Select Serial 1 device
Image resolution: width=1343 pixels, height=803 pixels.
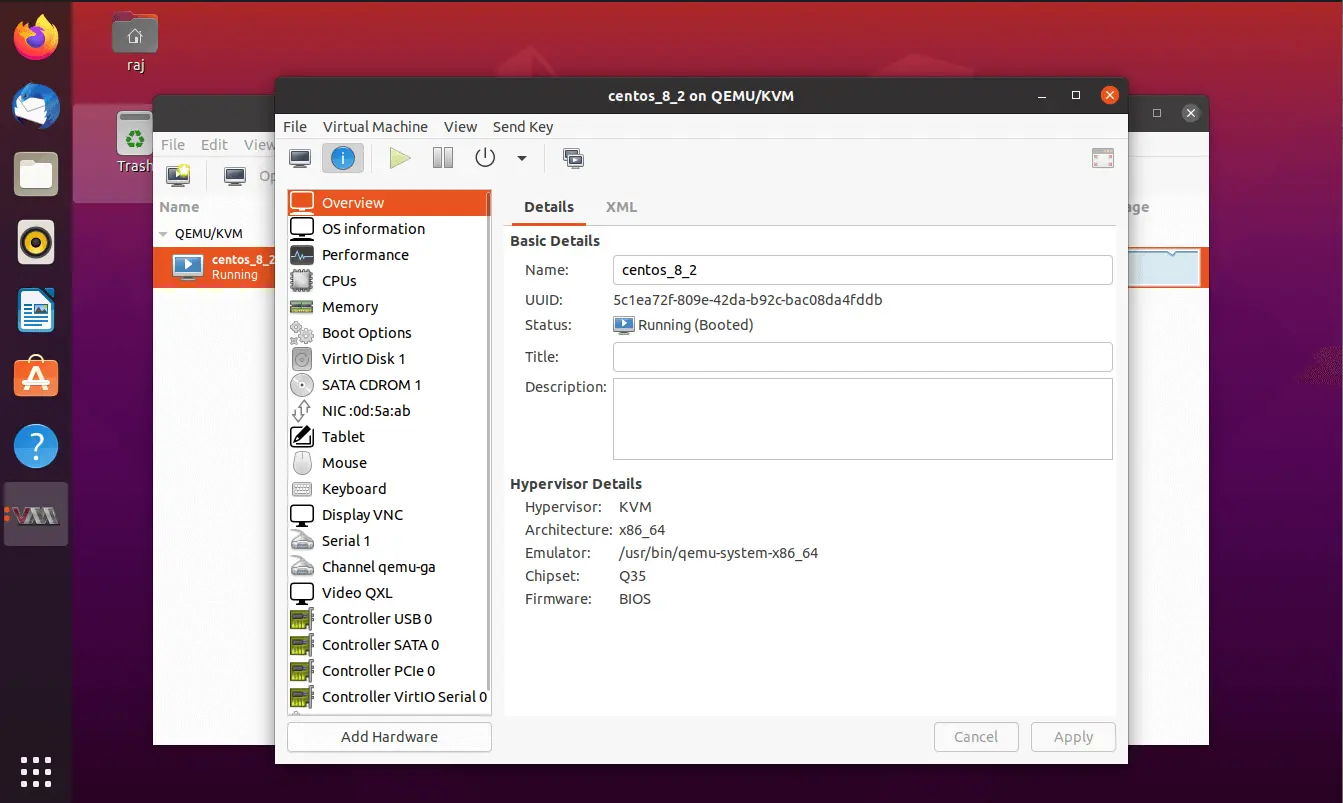pos(388,541)
